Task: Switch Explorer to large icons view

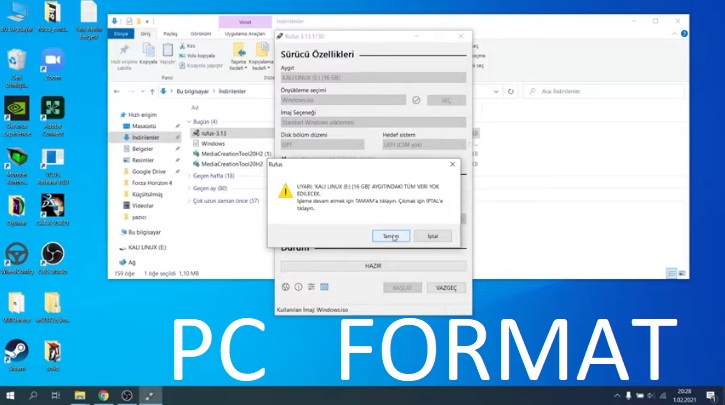Action: (x=682, y=273)
